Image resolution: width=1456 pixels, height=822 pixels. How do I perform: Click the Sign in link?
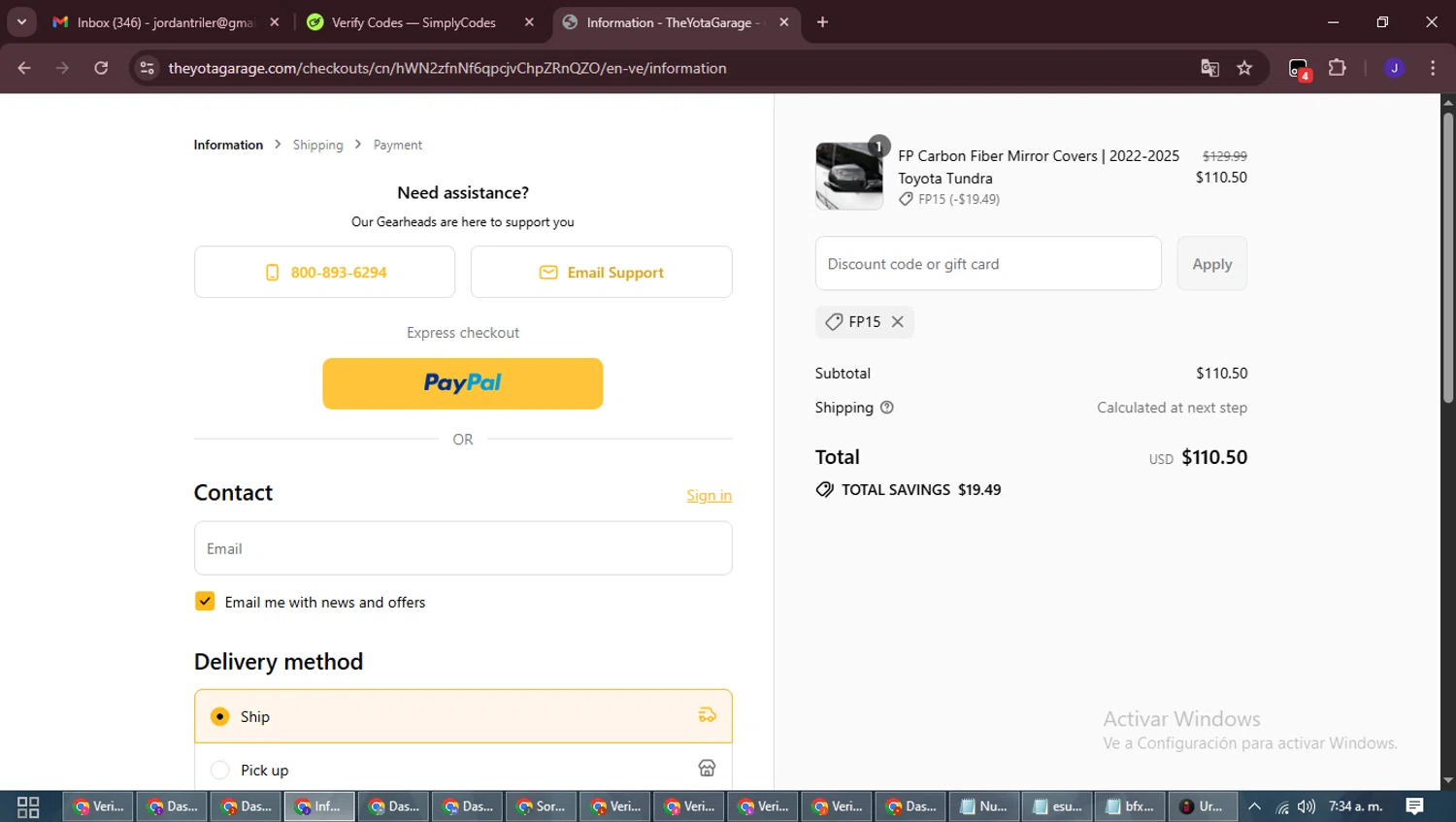pos(709,495)
